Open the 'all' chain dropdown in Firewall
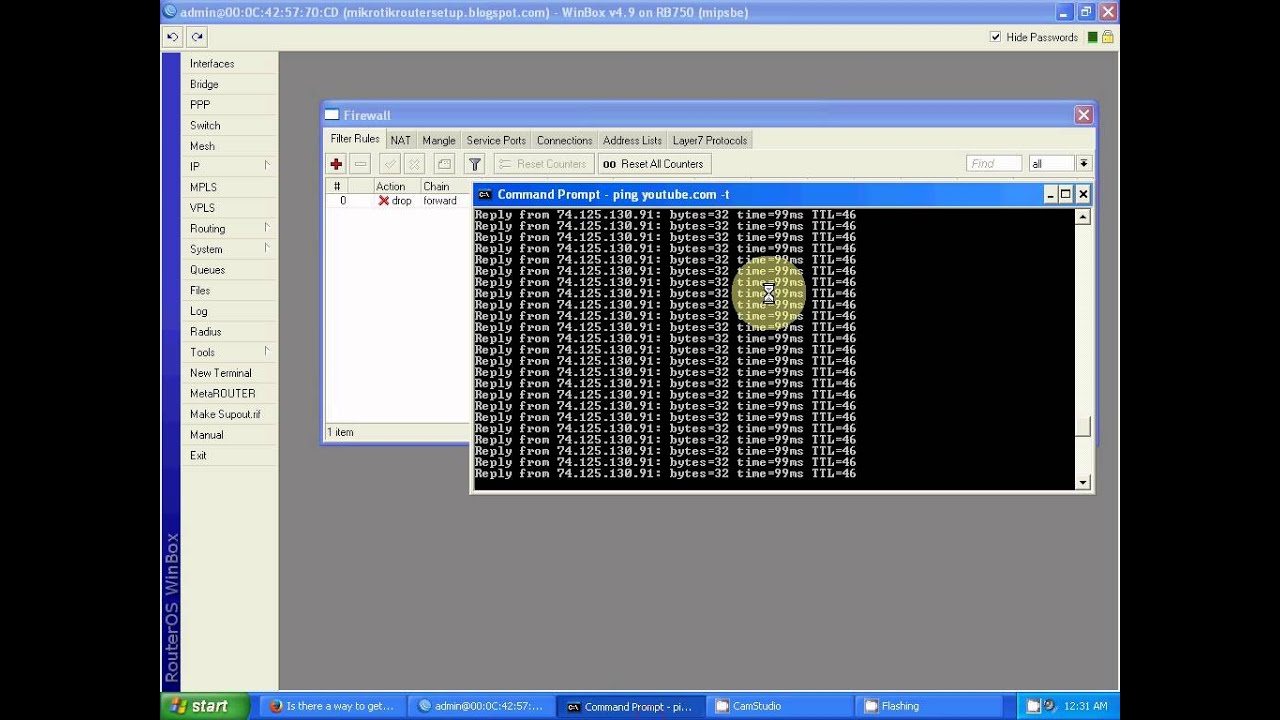The image size is (1280, 720). [x=1083, y=164]
